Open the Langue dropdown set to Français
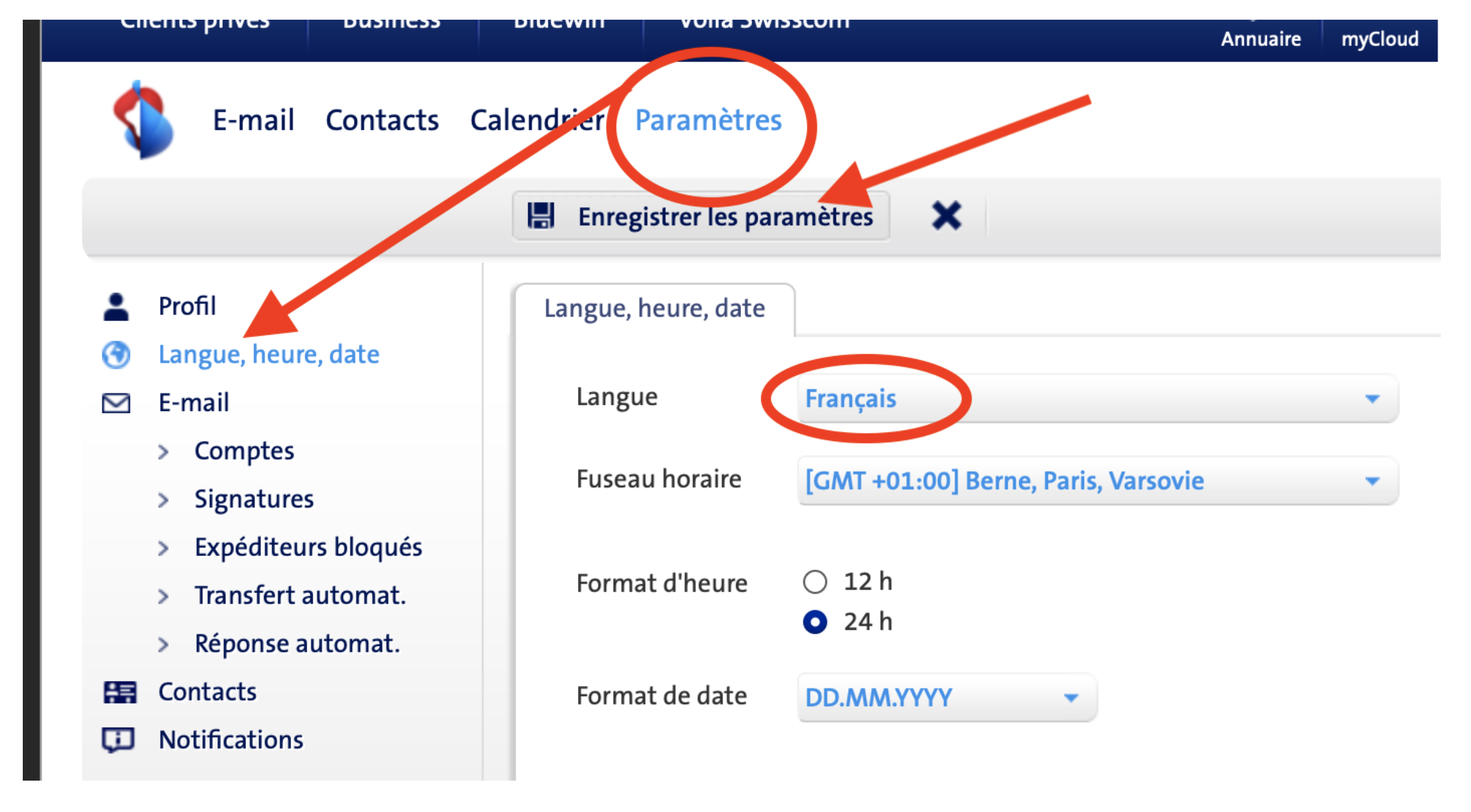 point(1097,399)
